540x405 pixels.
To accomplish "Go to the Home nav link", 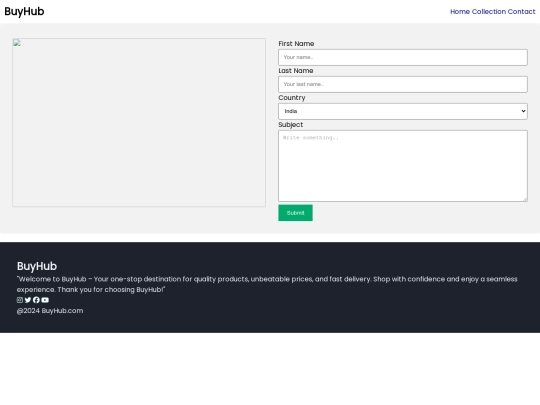I will (x=460, y=12).
